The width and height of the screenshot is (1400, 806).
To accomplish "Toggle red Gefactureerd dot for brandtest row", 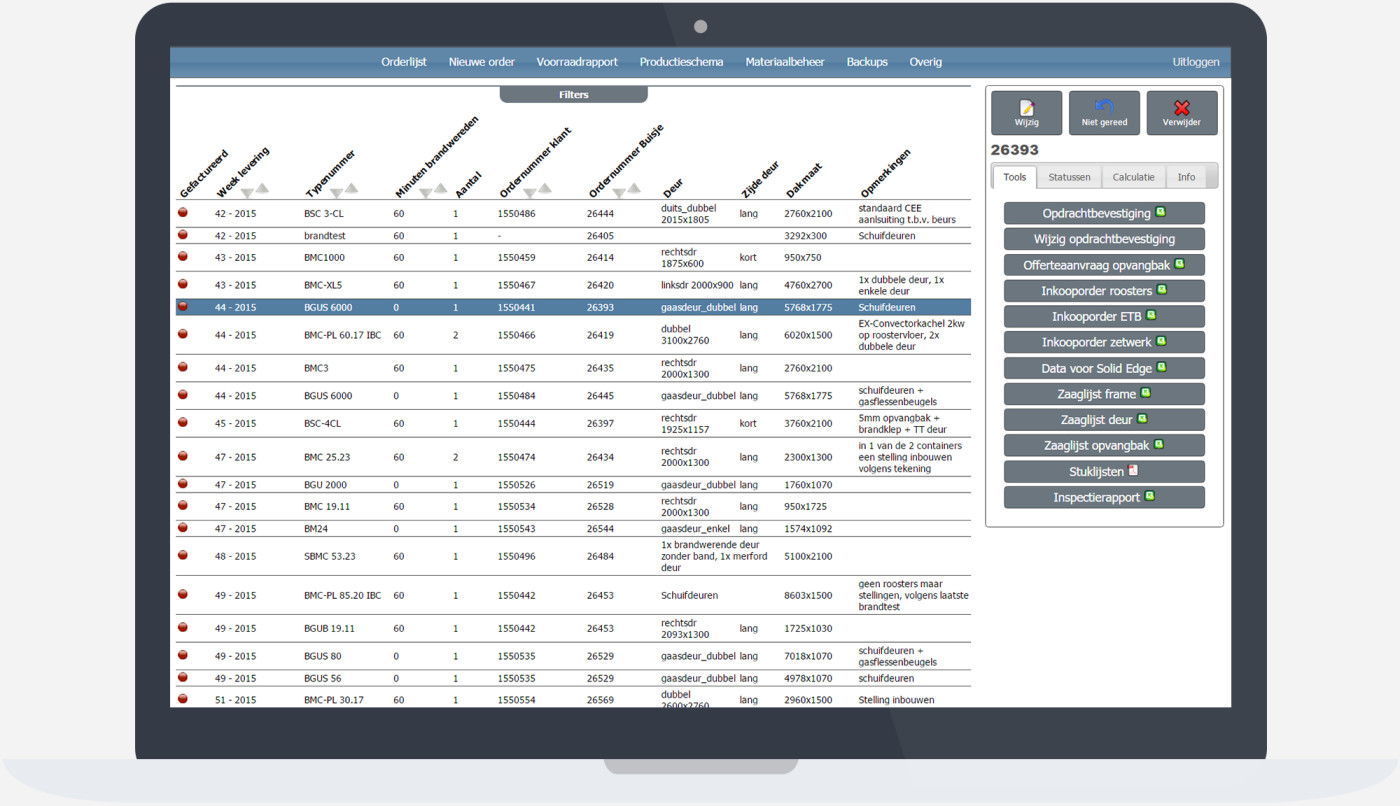I will point(183,235).
